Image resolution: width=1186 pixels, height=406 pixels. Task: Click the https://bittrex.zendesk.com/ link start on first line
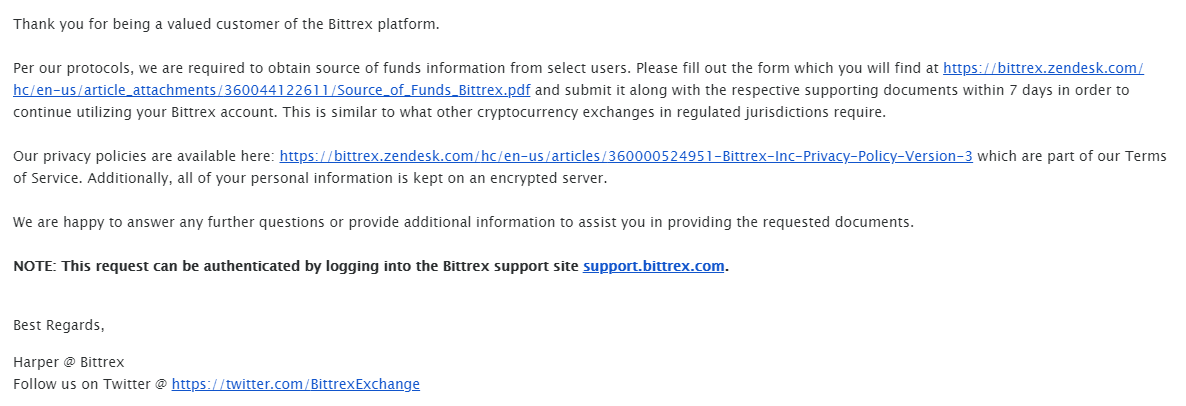(x=1043, y=69)
